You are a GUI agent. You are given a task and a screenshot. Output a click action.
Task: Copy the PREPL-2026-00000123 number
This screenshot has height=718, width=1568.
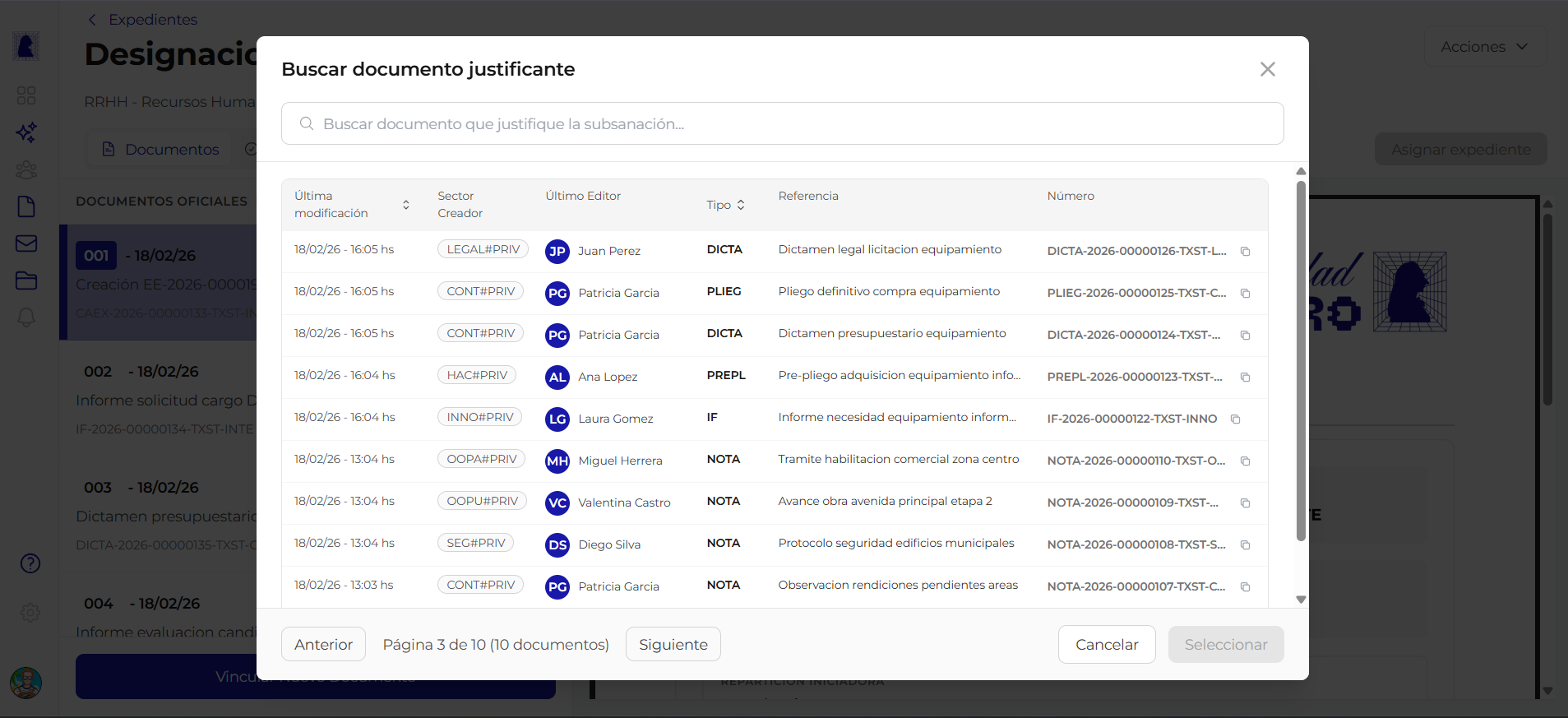point(1245,378)
